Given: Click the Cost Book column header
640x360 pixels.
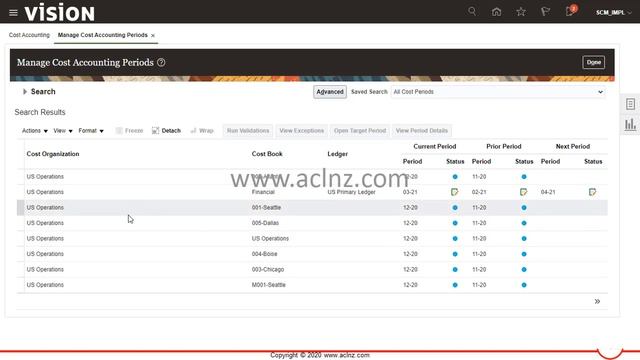Looking at the screenshot, I should 267,154.
